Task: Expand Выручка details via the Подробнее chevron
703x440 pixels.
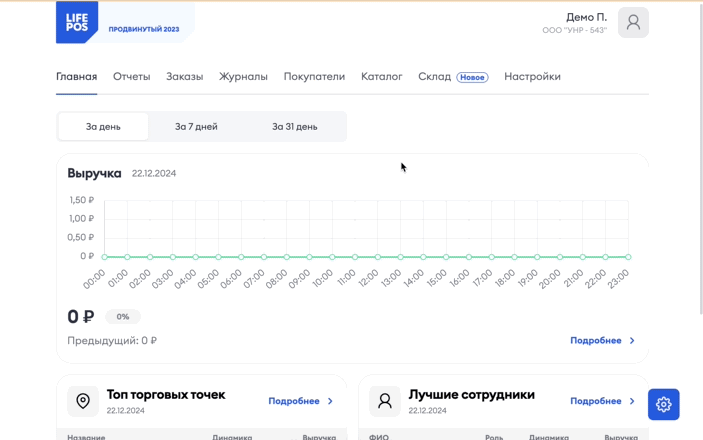Action: coord(632,340)
